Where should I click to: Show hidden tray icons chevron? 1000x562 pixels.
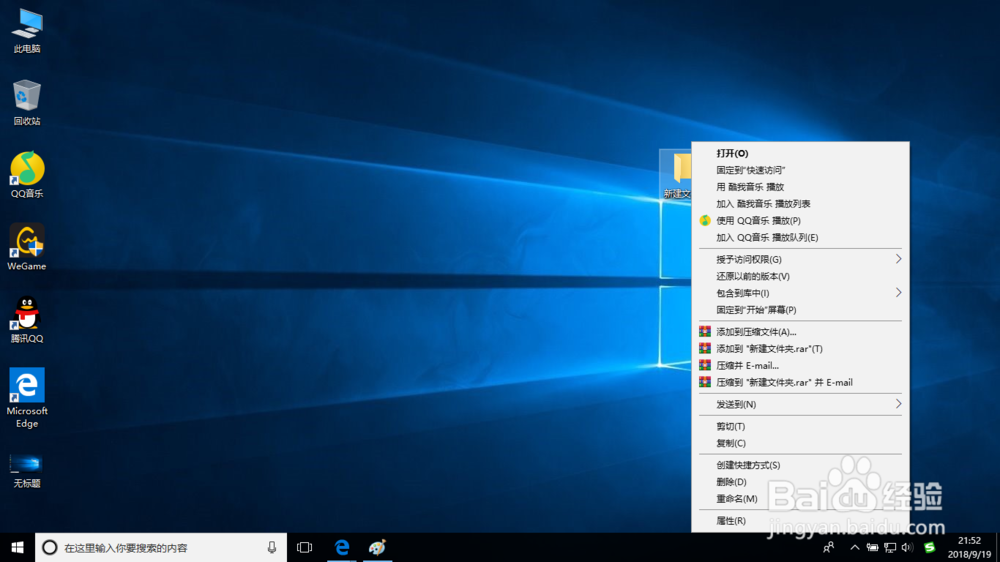tap(855, 547)
